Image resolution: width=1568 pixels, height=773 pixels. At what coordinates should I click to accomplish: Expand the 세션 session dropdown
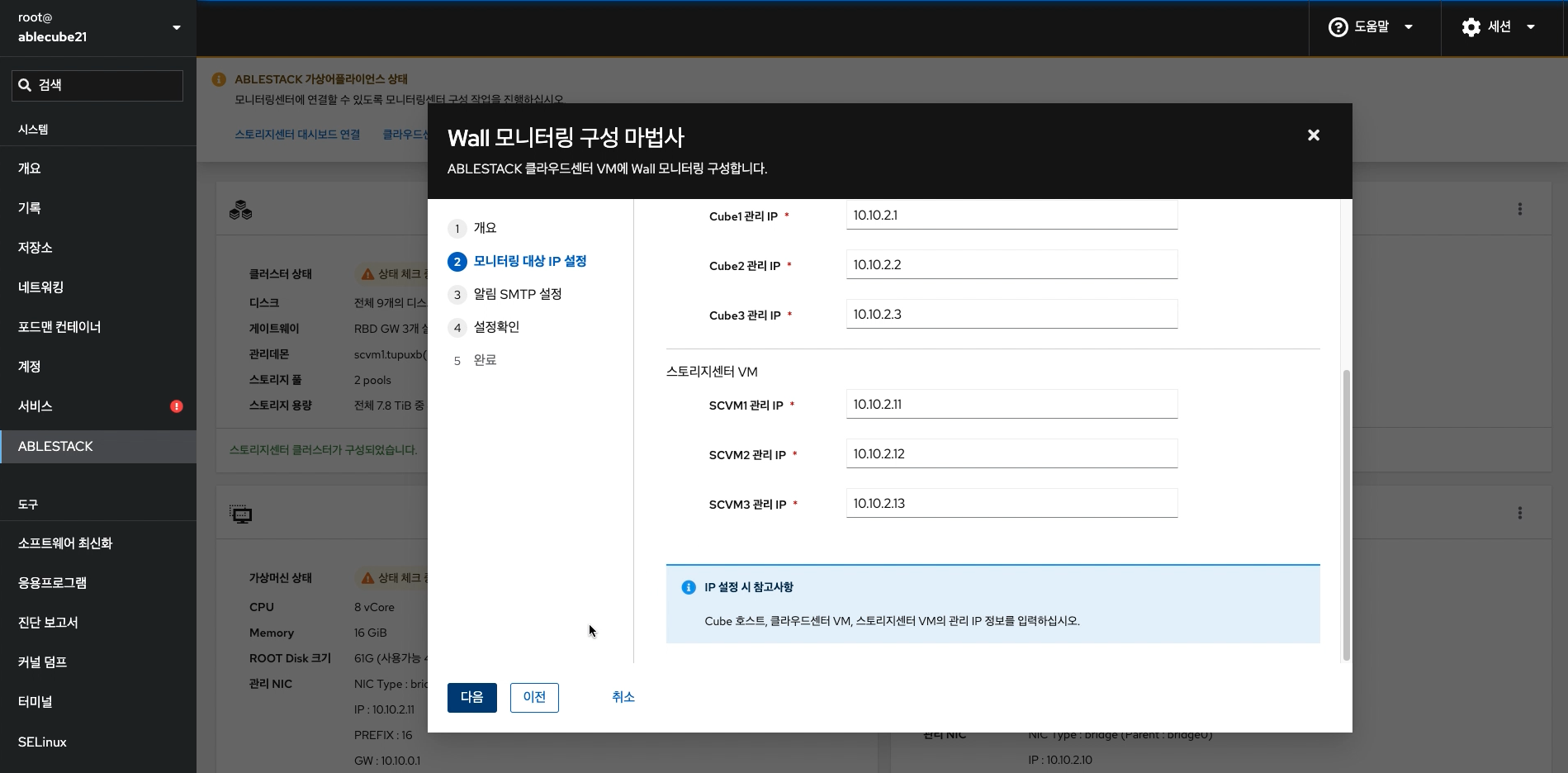coord(1500,27)
